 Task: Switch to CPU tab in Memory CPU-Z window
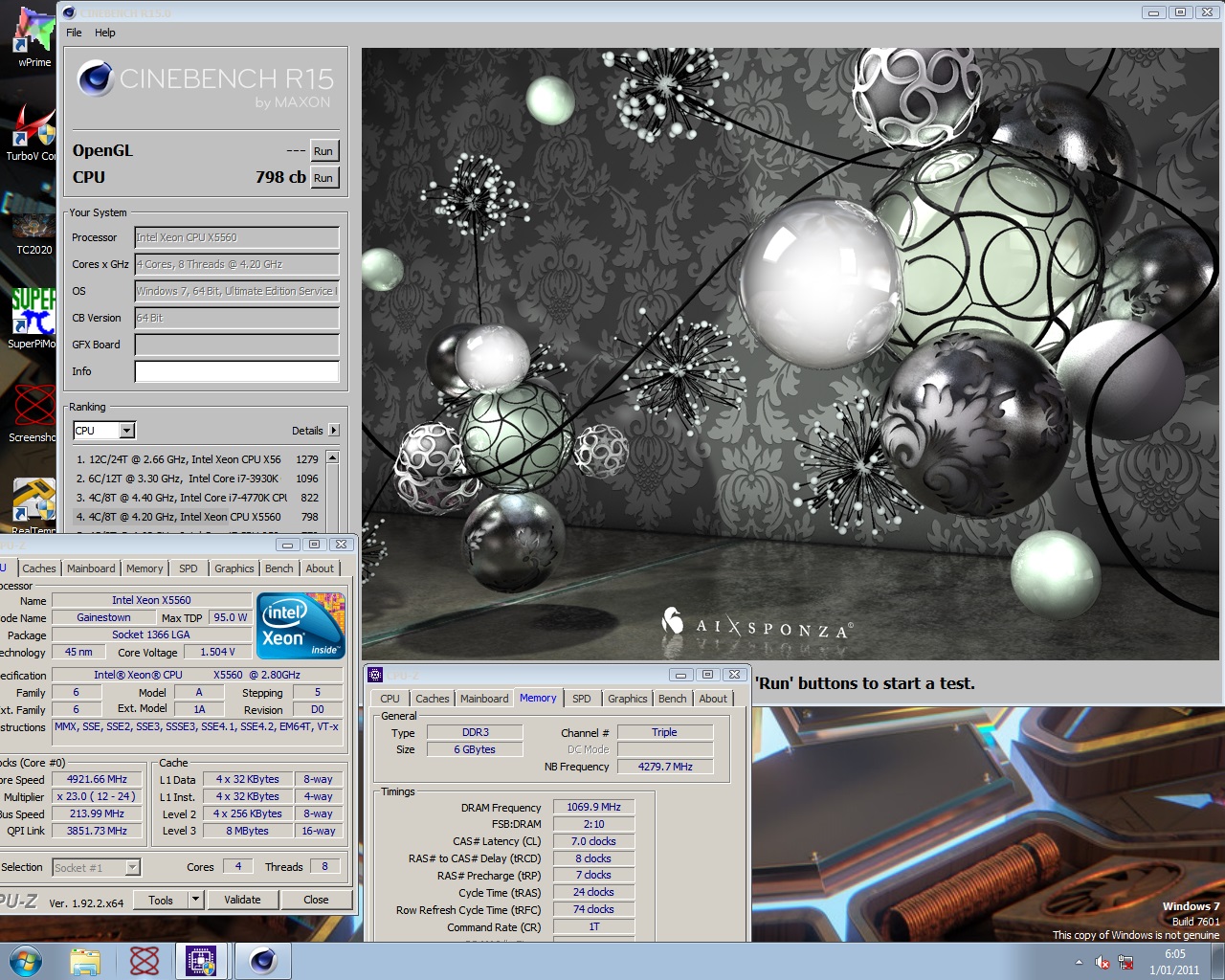coord(390,699)
